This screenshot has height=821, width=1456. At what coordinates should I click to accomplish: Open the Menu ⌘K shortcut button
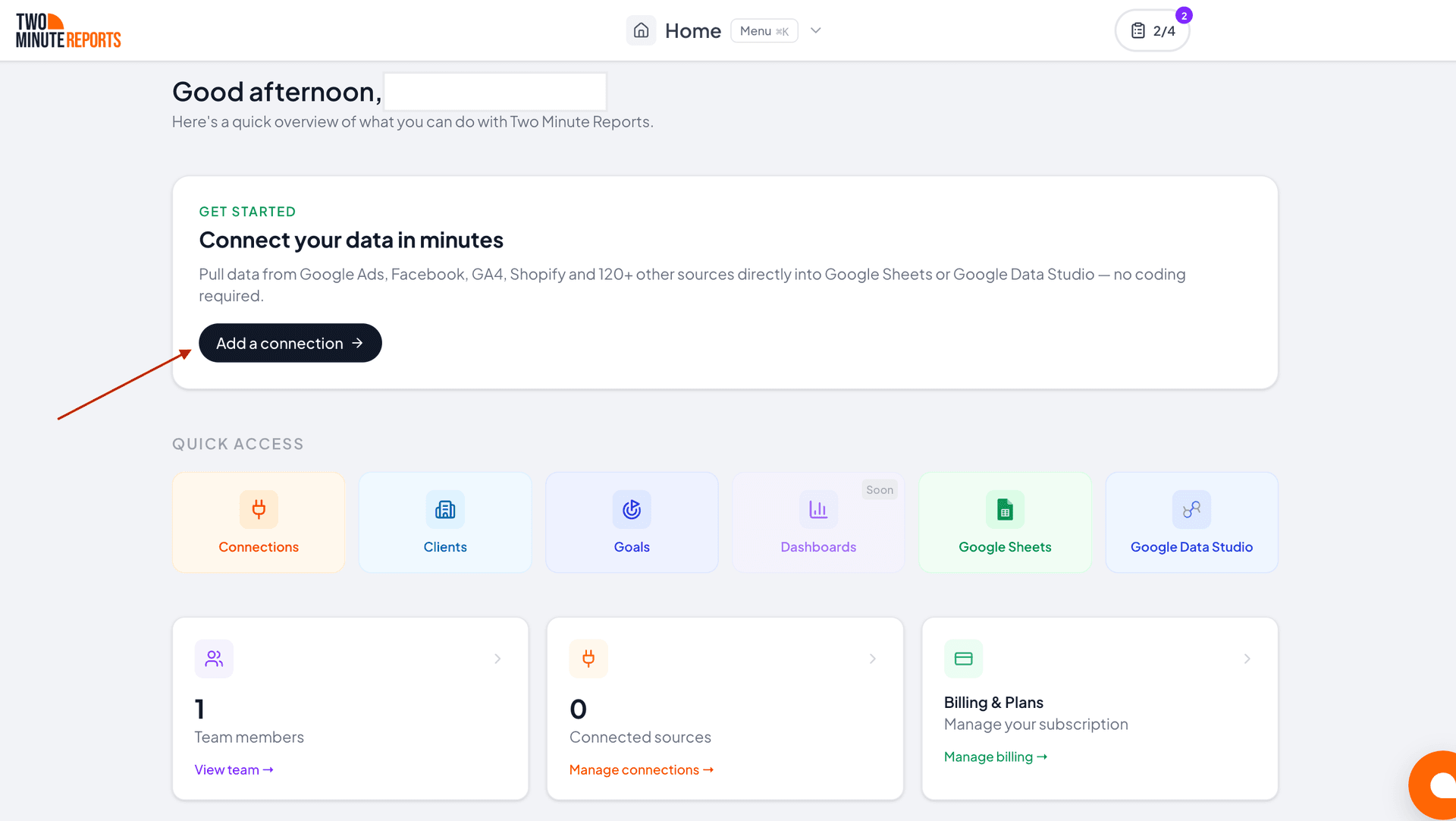tap(764, 31)
